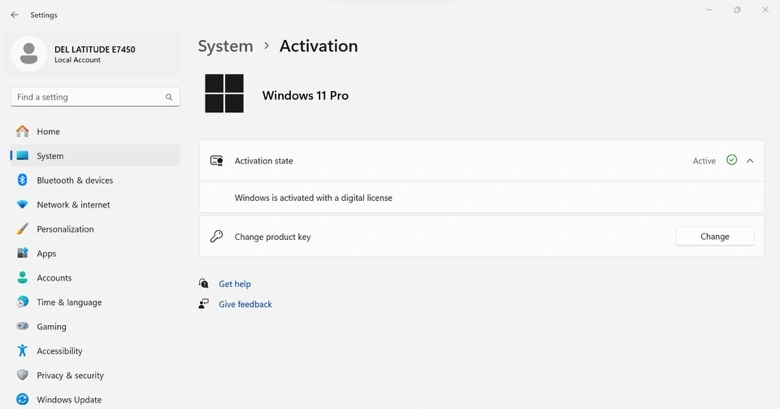Click the Bluetooth icon in sidebar
Screen dimensions: 780x409
tap(22, 180)
